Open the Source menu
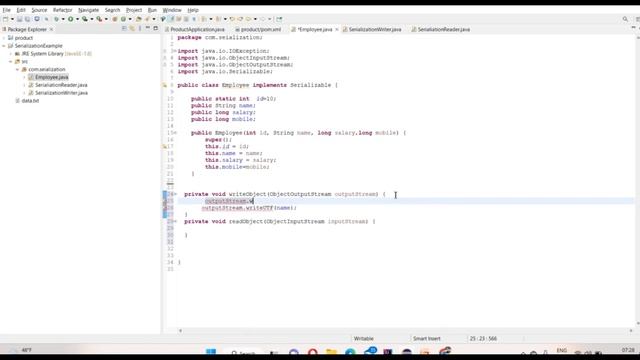 click(39, 10)
